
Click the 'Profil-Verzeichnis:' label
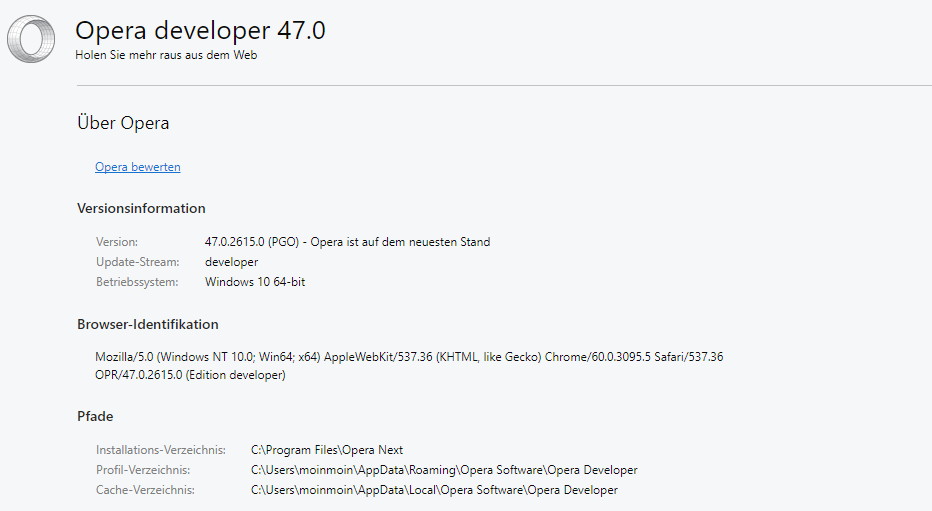[143, 470]
